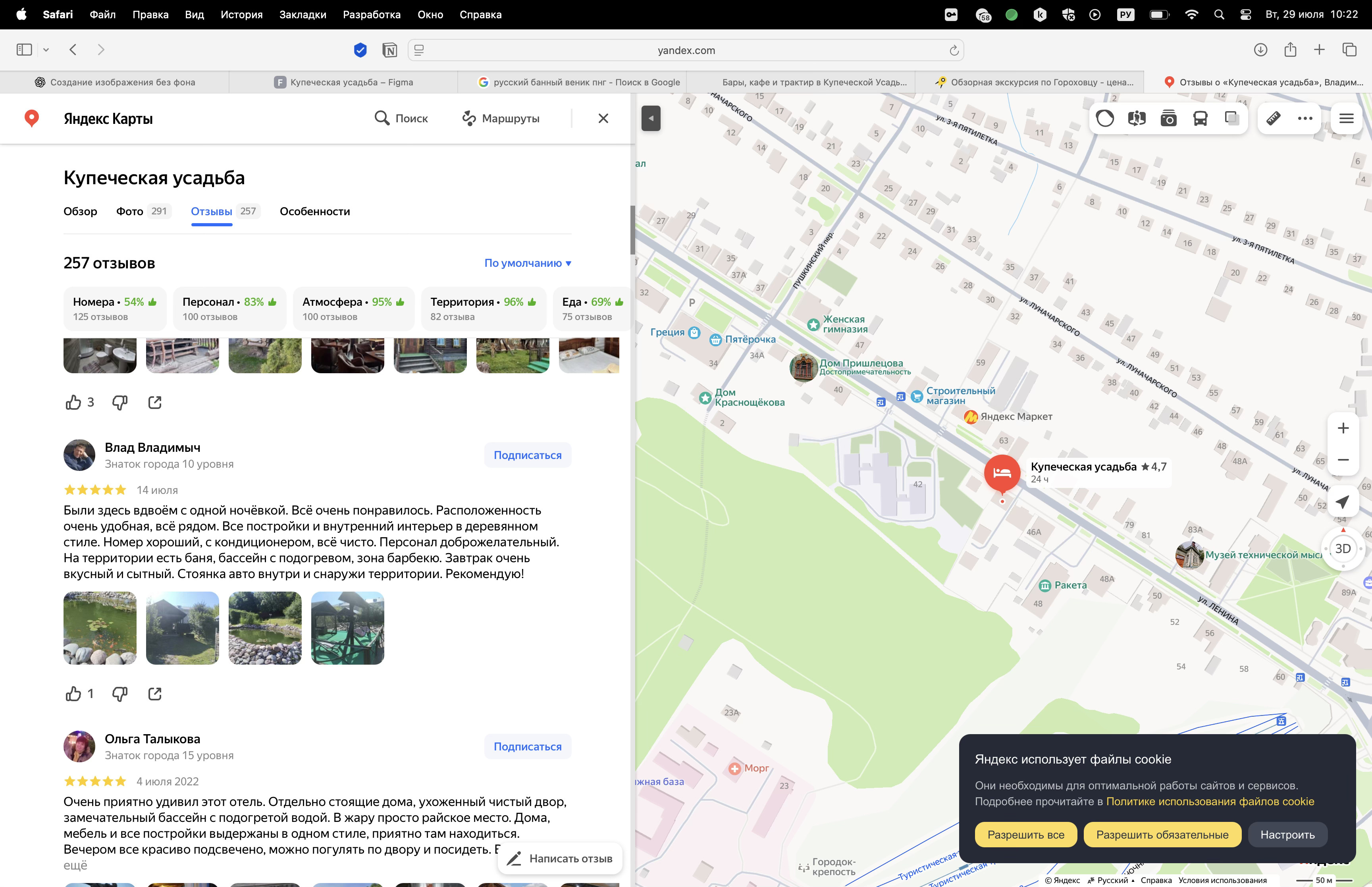This screenshot has width=1372, height=887.
Task: Toggle my location arrow button
Action: pyautogui.click(x=1342, y=502)
